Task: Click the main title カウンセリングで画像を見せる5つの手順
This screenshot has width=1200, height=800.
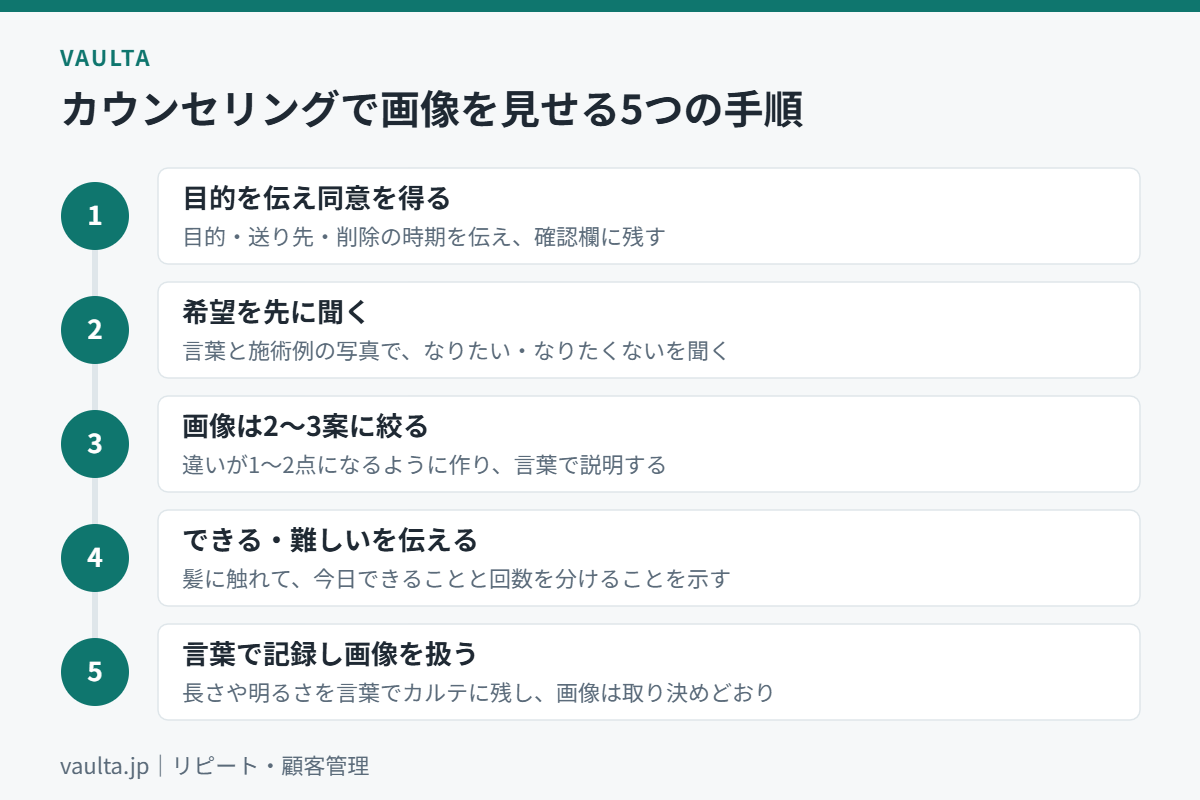Action: point(432,110)
